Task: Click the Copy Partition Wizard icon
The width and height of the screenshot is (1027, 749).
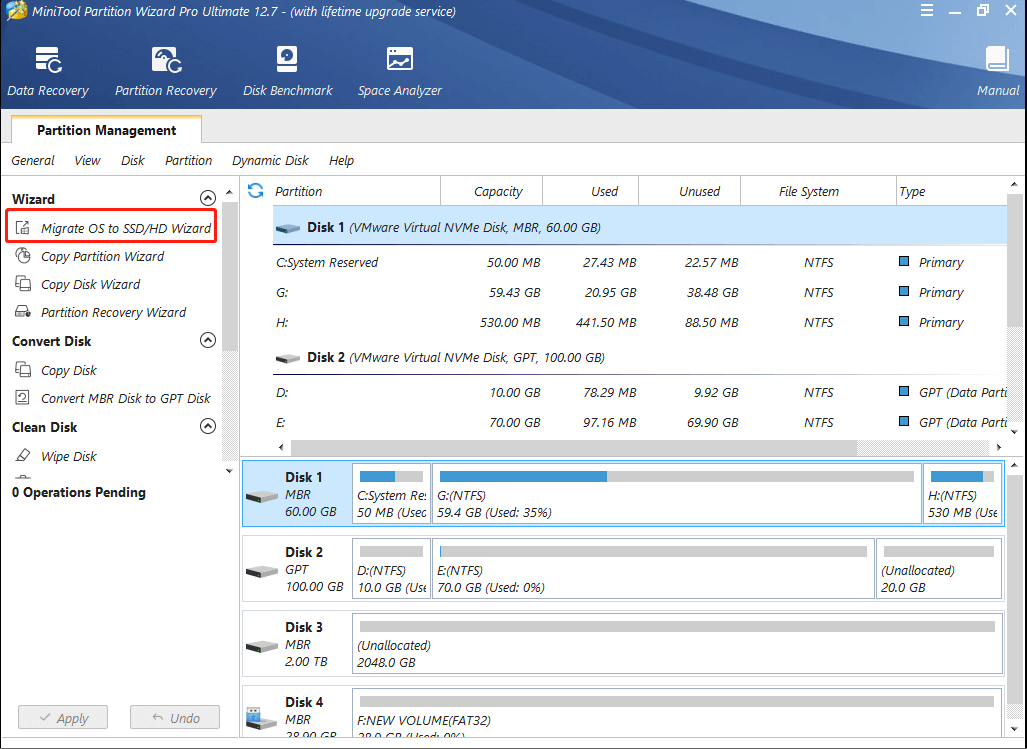Action: [x=23, y=255]
